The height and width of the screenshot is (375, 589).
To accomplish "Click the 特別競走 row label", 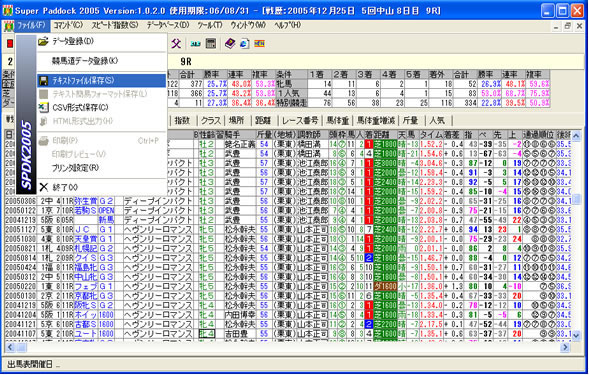I will (291, 102).
